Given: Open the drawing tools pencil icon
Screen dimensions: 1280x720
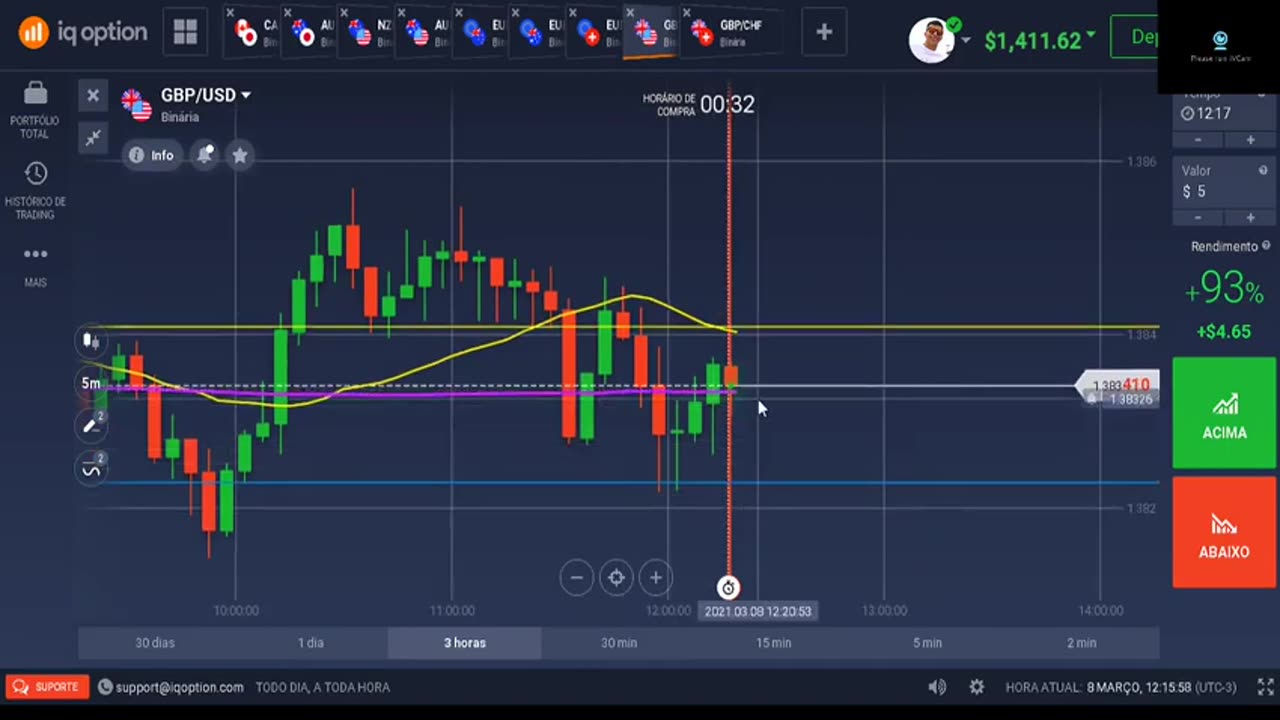Looking at the screenshot, I should coord(91,426).
